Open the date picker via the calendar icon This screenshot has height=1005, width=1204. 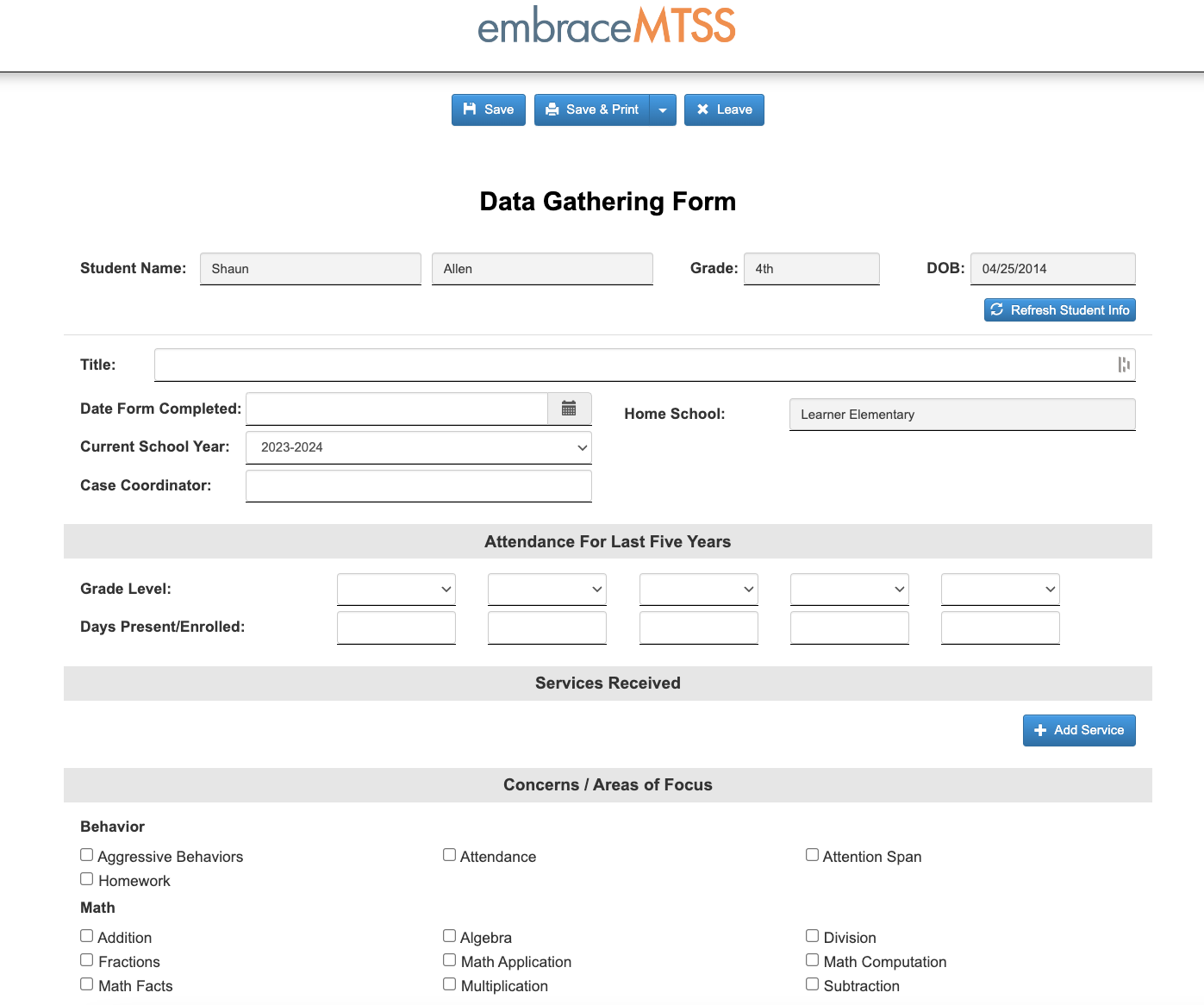point(569,408)
